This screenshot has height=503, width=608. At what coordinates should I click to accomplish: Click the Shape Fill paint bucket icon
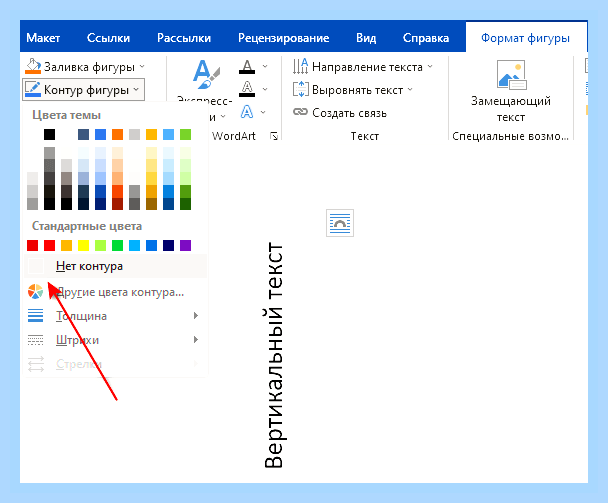coord(33,66)
